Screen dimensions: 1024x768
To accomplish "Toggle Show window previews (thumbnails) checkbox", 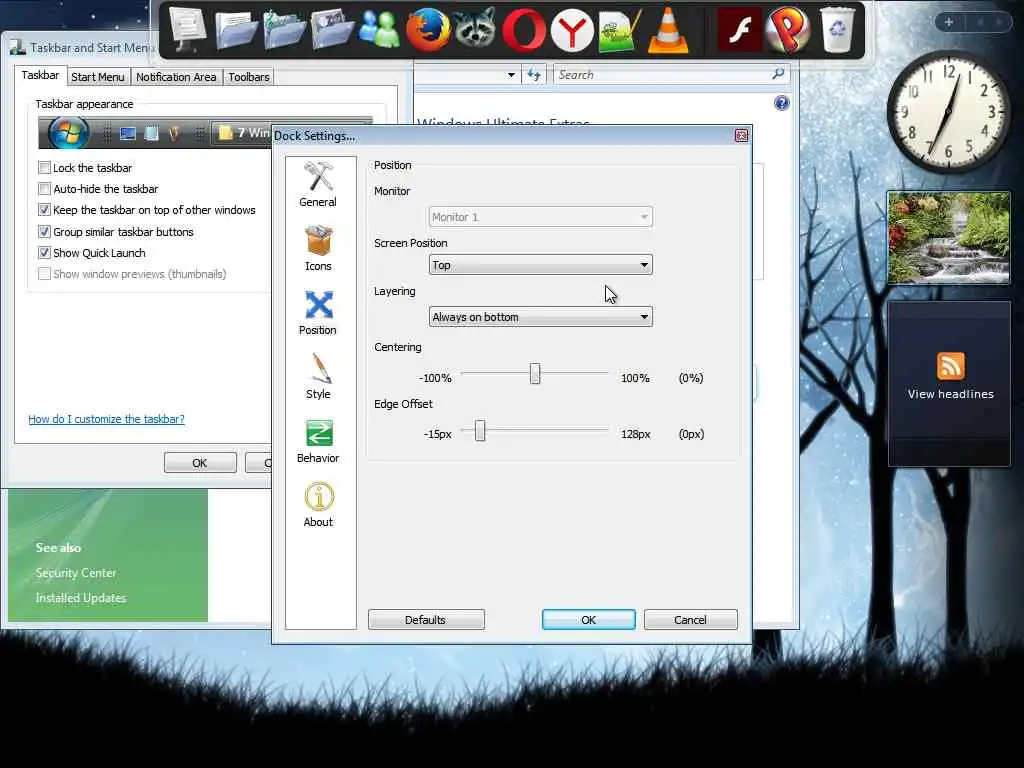I will coord(44,274).
